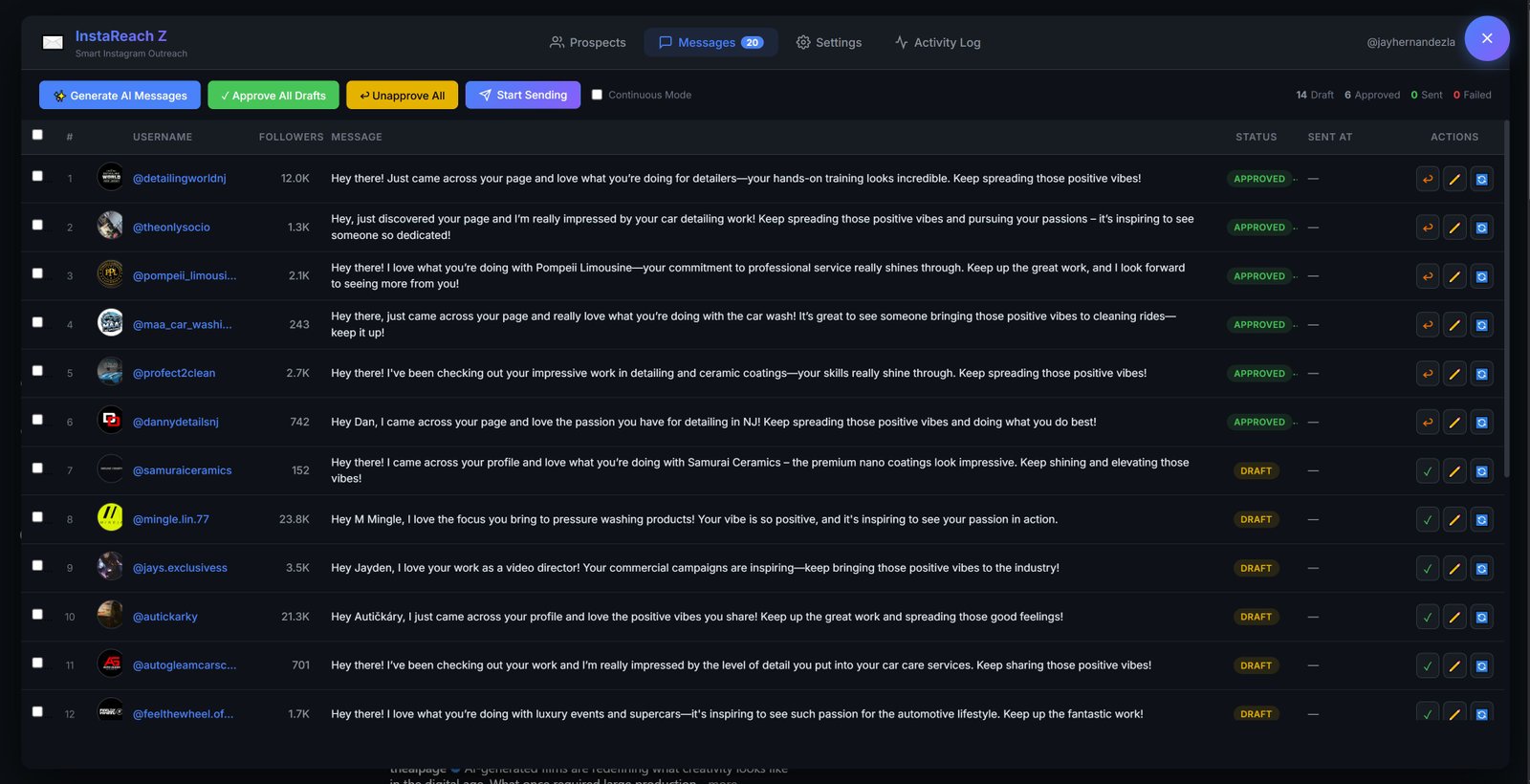Screen dimensions: 1530x784
Task: Open the Prospects tab
Action: pyautogui.click(x=587, y=42)
